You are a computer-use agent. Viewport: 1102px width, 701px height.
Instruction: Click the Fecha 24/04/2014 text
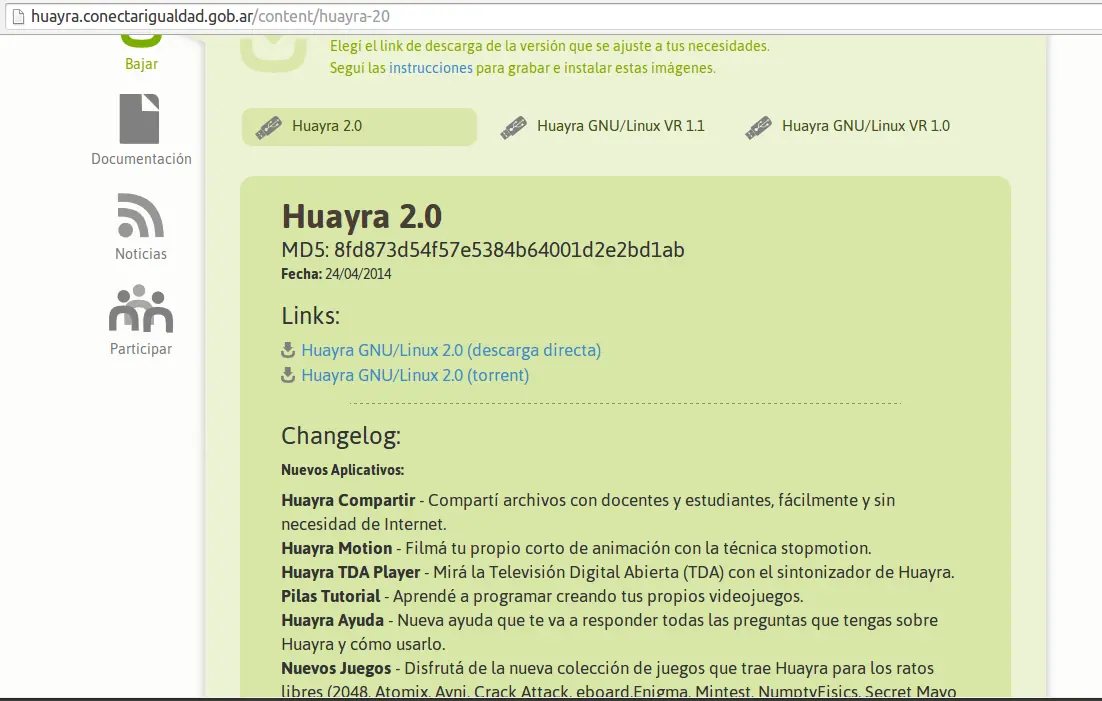point(337,274)
